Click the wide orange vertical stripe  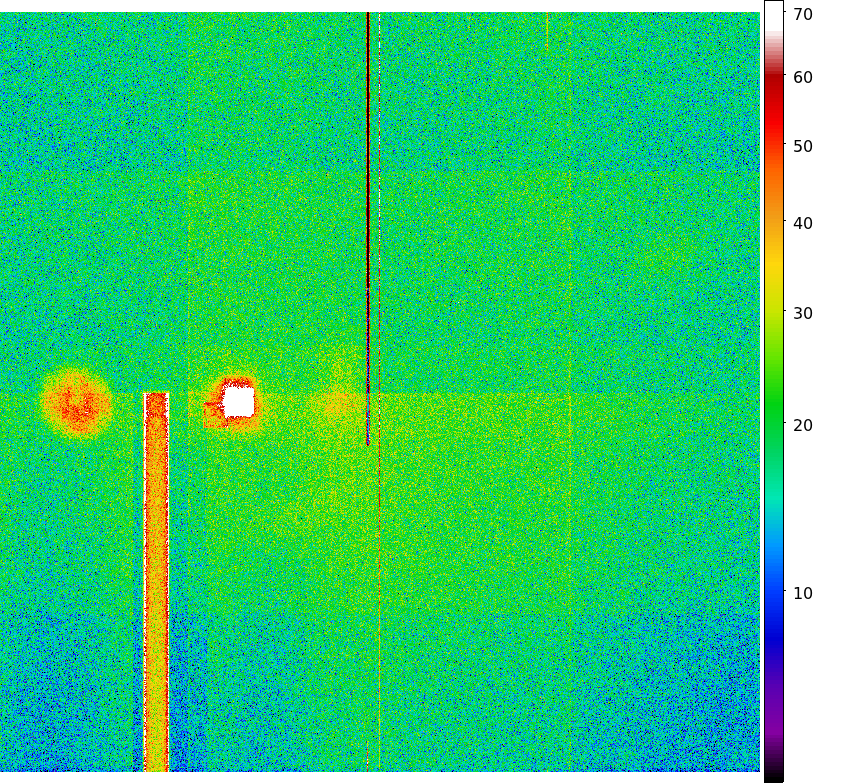156,580
